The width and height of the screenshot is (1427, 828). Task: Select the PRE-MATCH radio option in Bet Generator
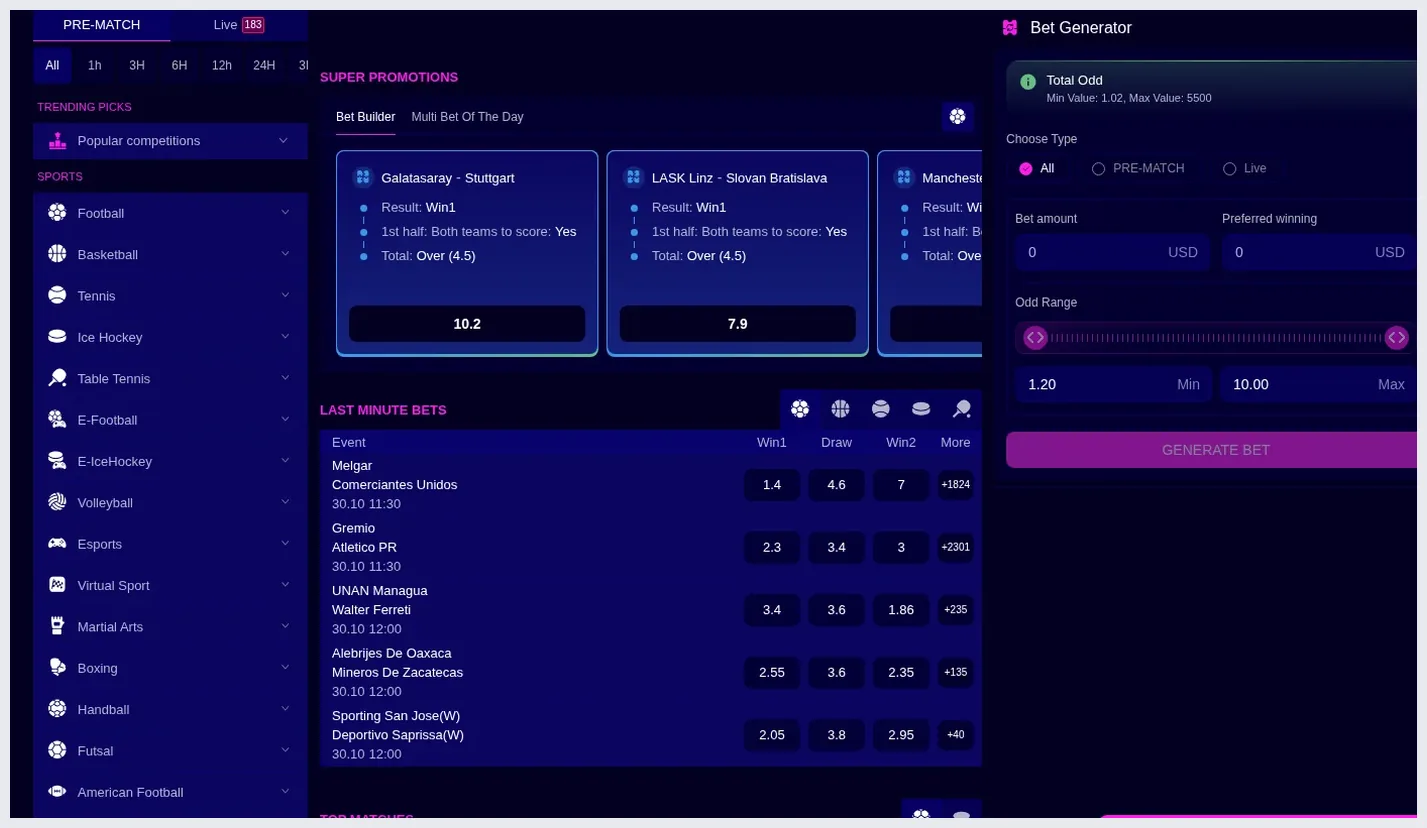coord(1098,169)
